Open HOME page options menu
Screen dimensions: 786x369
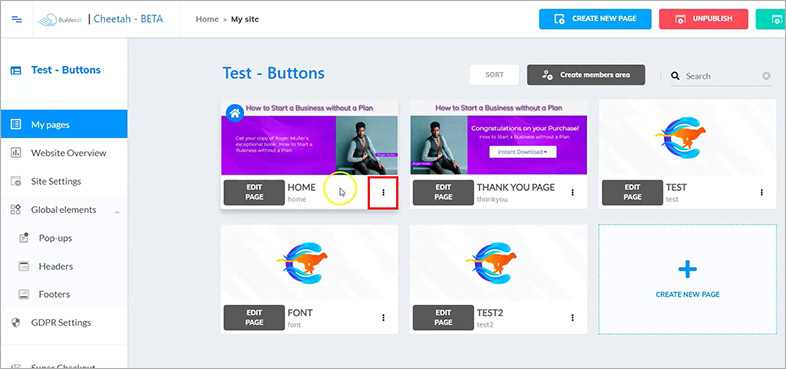[x=383, y=192]
